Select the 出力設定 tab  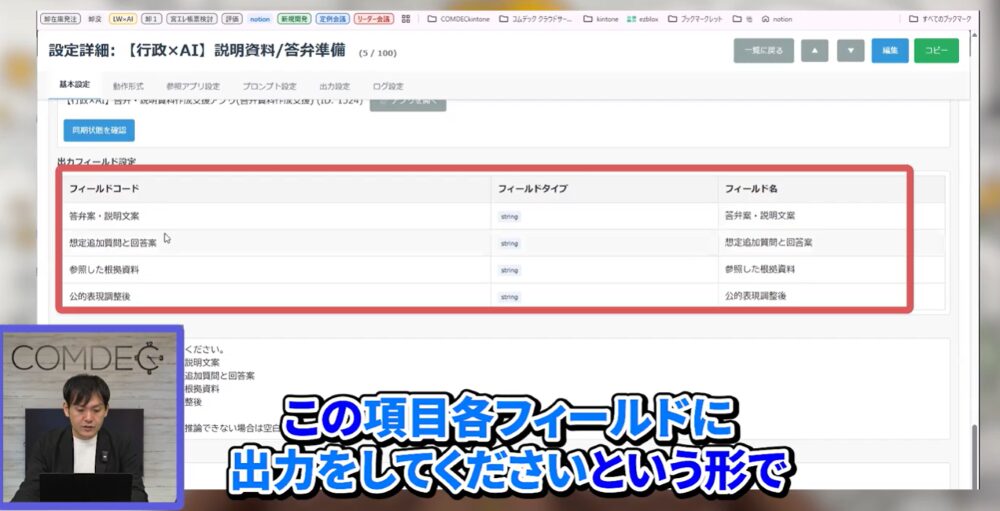coord(334,86)
